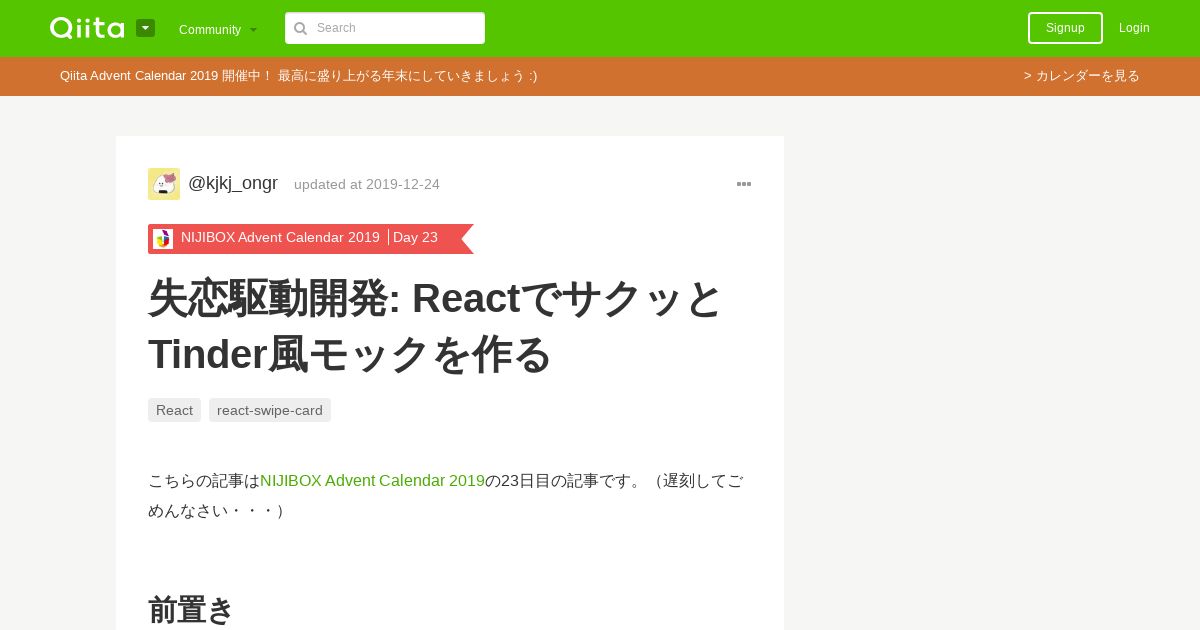The width and height of the screenshot is (1200, 630).
Task: Open カレンダーを見る link in banner
Action: [1081, 76]
